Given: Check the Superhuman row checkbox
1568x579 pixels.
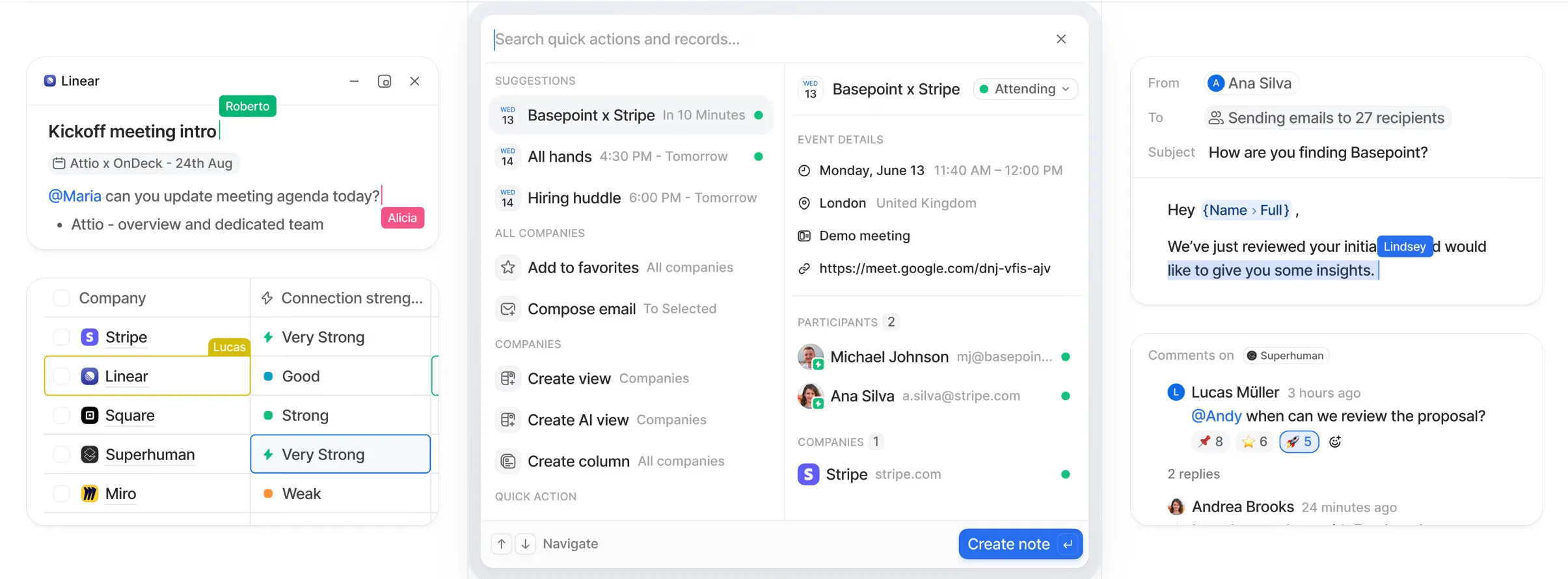Looking at the screenshot, I should point(61,454).
